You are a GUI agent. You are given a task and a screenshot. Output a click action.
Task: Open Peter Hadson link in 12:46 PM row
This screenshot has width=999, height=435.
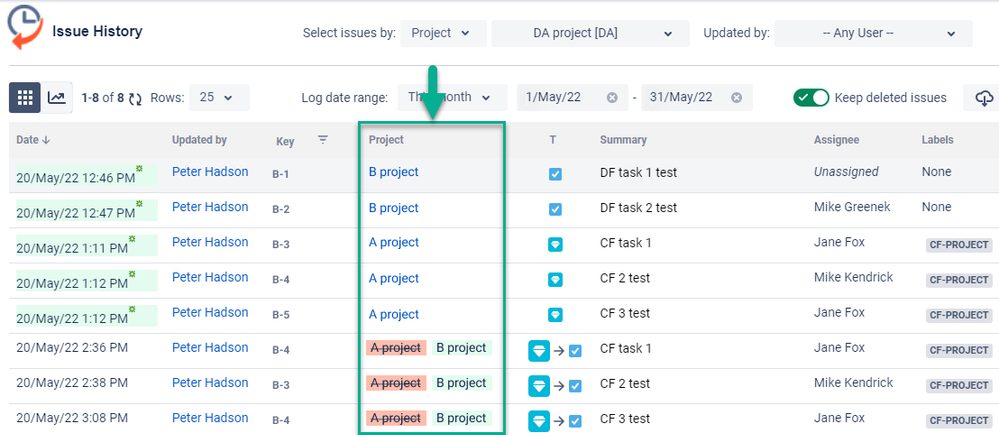point(210,171)
